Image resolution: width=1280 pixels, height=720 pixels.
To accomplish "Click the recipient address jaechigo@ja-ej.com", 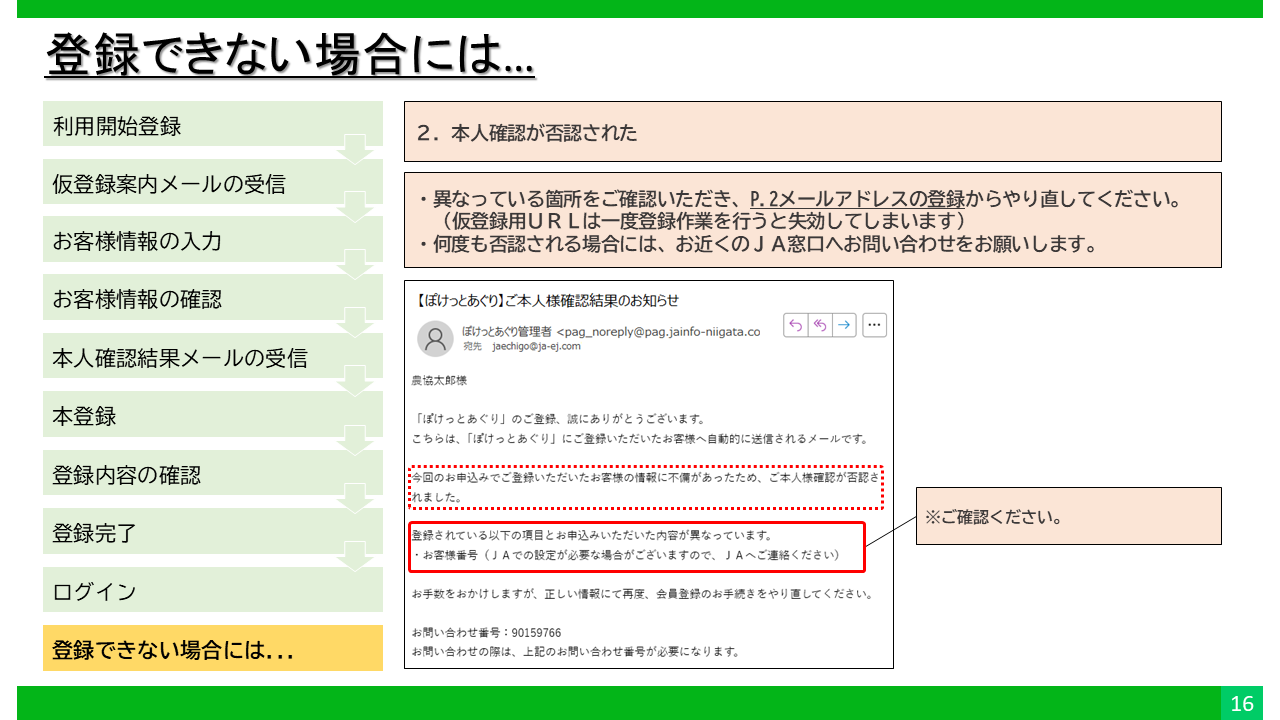I will pos(536,346).
